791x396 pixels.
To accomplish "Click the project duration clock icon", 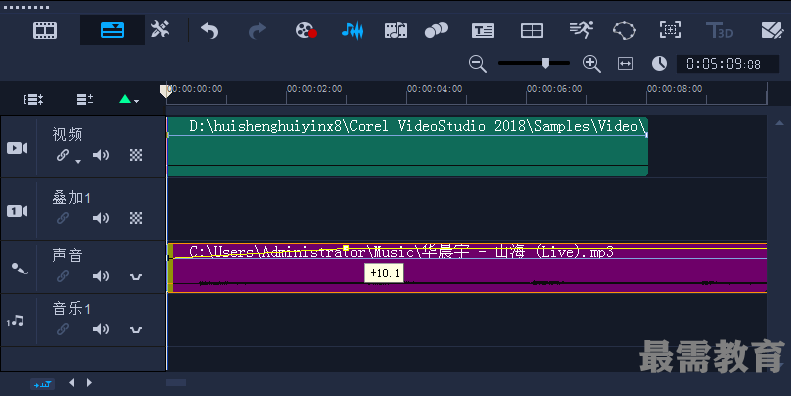I will pyautogui.click(x=659, y=64).
